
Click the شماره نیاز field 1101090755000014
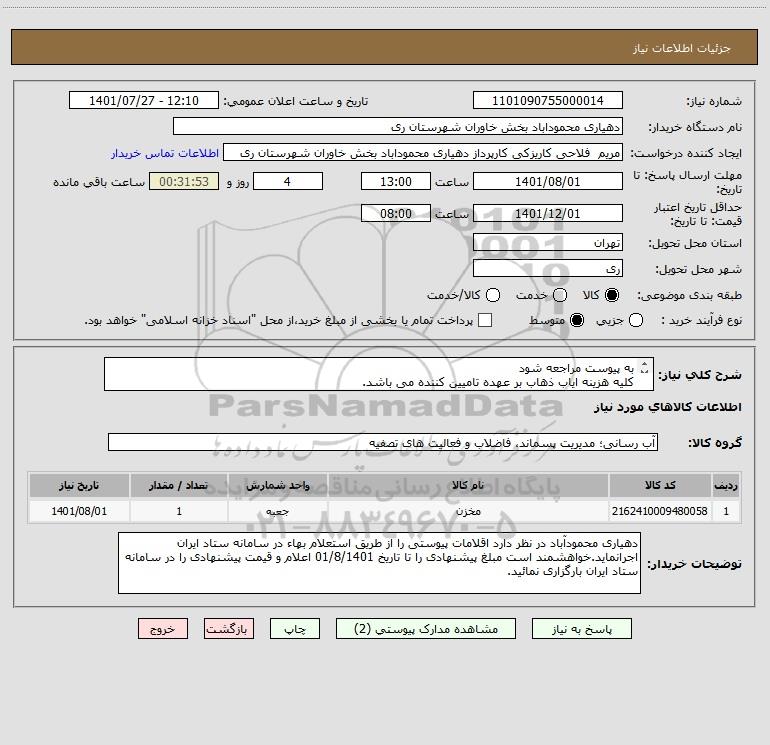[x=548, y=101]
